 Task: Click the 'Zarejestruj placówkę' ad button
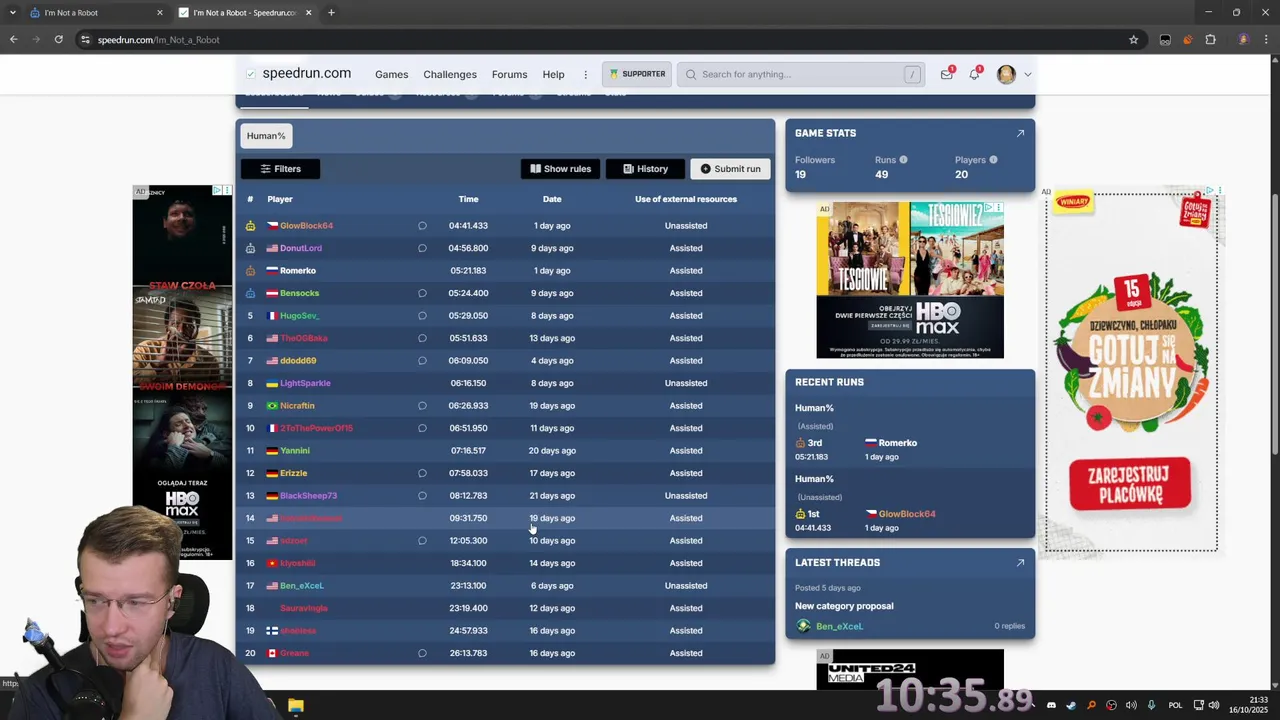[1130, 483]
